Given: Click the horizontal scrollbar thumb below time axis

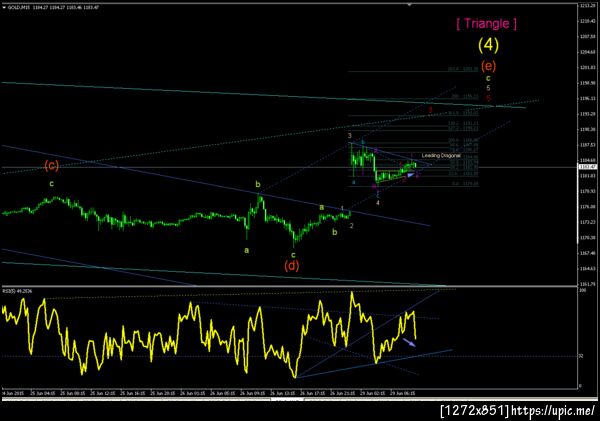Looking at the screenshot, I should pos(287,400).
